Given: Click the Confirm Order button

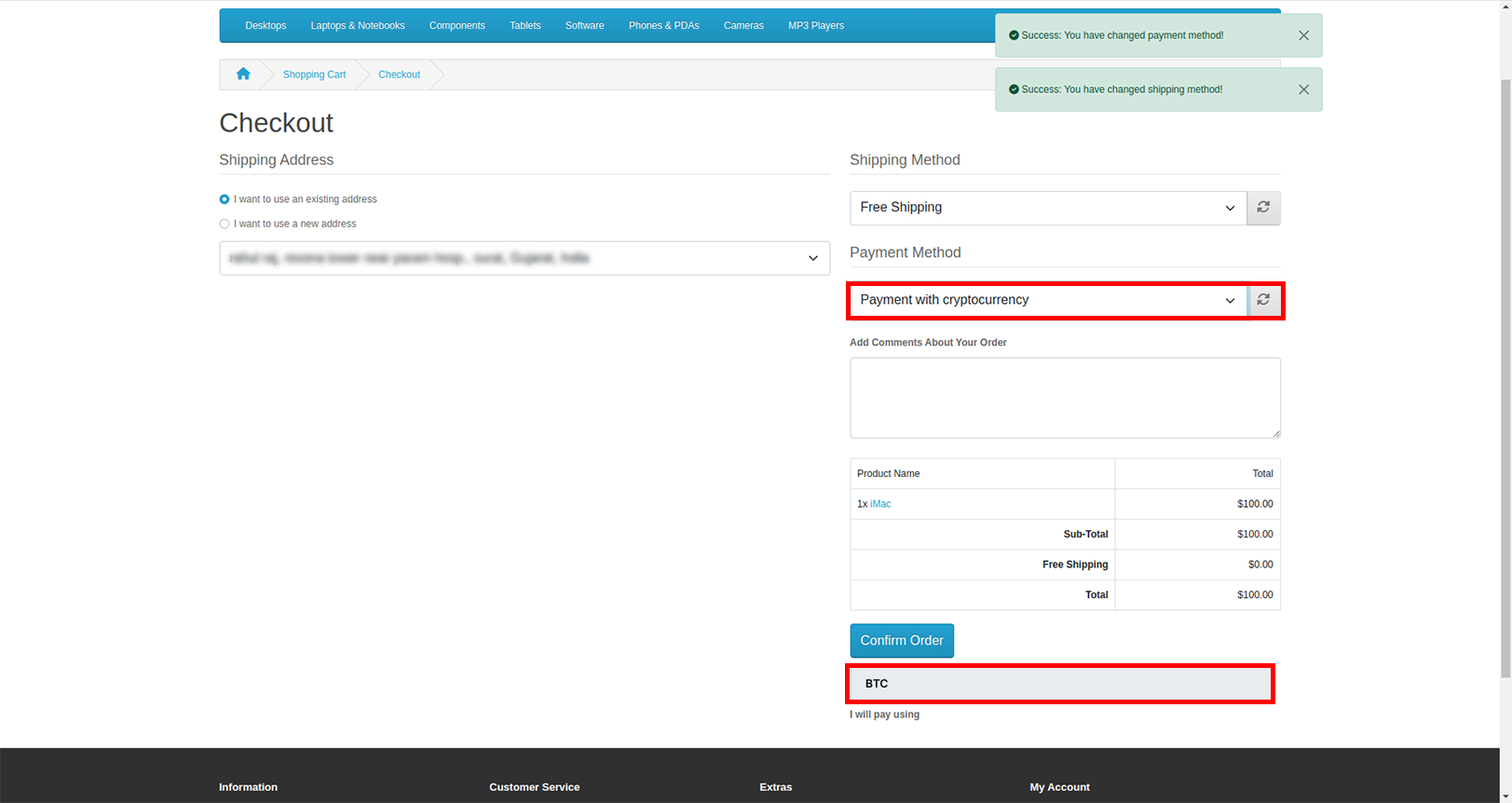Looking at the screenshot, I should pyautogui.click(x=902, y=641).
